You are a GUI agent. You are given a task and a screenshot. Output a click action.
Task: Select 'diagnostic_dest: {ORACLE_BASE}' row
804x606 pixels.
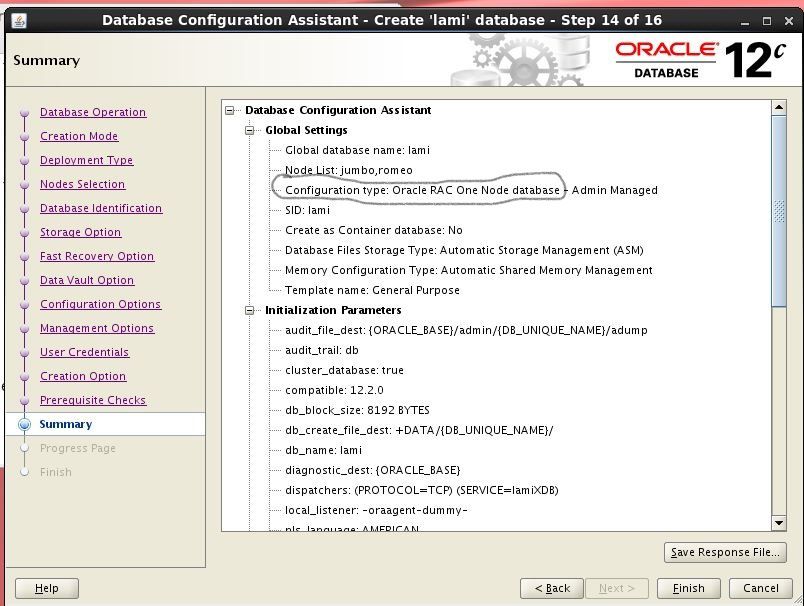(373, 470)
